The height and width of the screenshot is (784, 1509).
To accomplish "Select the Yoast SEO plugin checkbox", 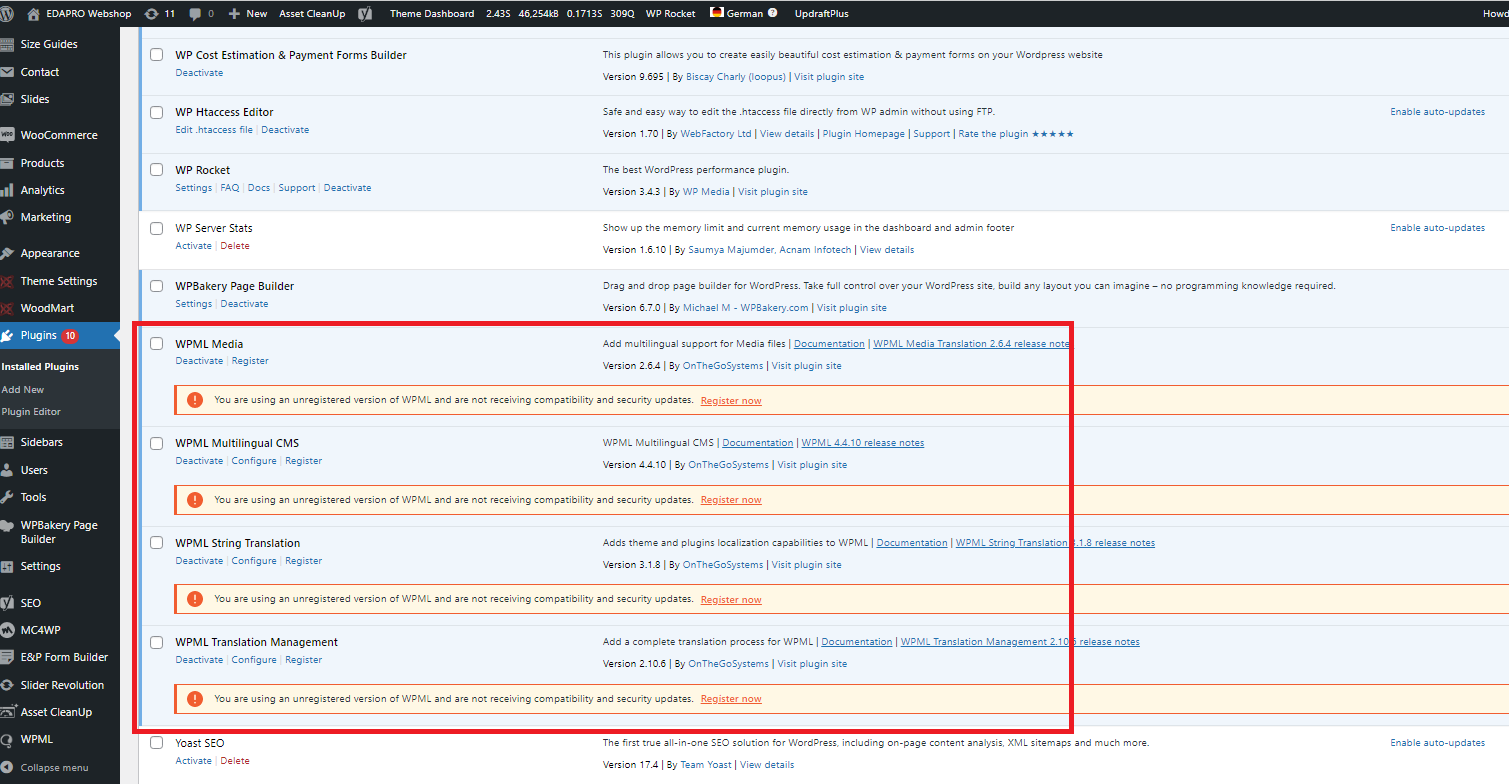I will tap(156, 743).
